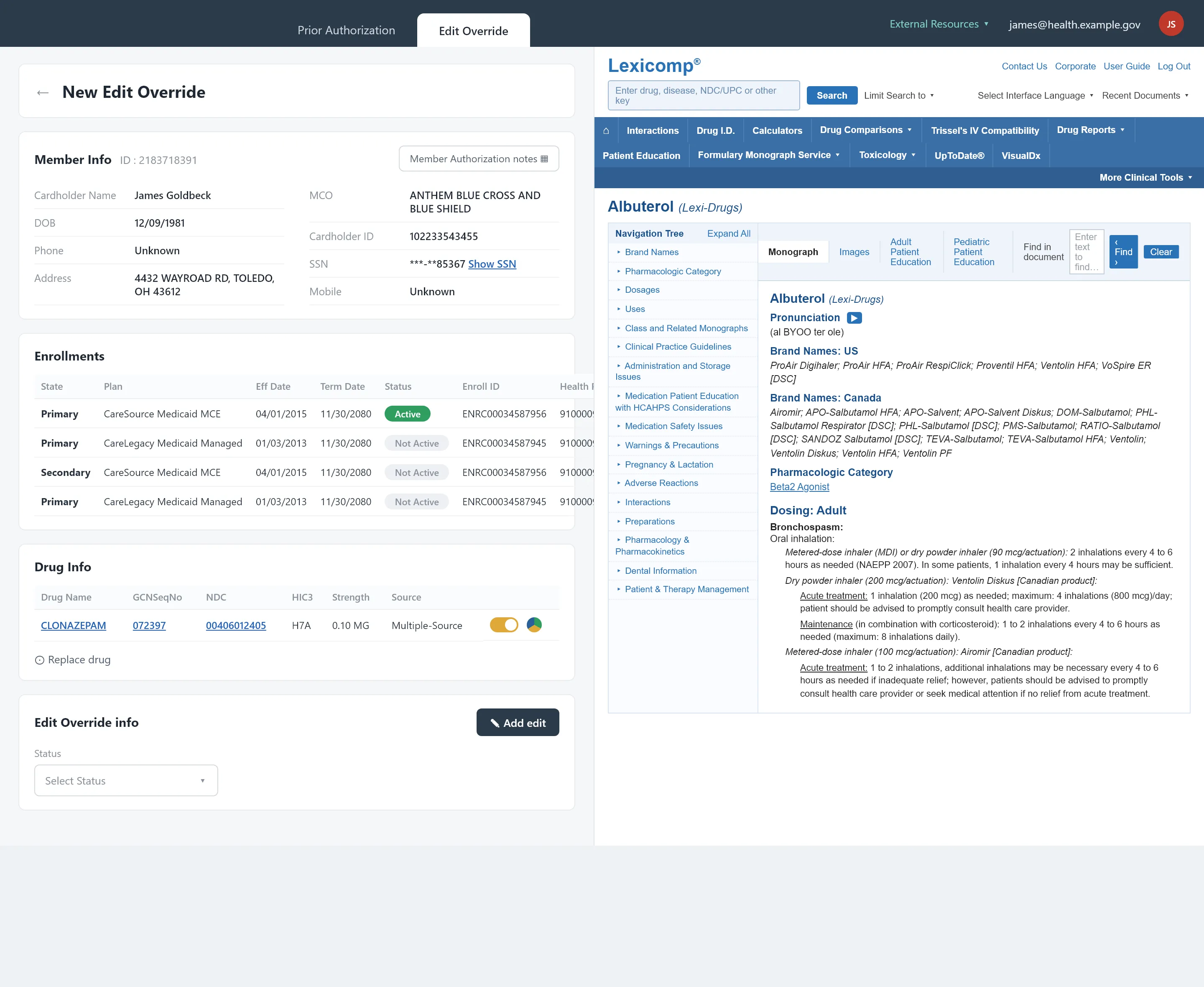1204x987 pixels.
Task: Open the External Resources dropdown
Action: tap(939, 24)
